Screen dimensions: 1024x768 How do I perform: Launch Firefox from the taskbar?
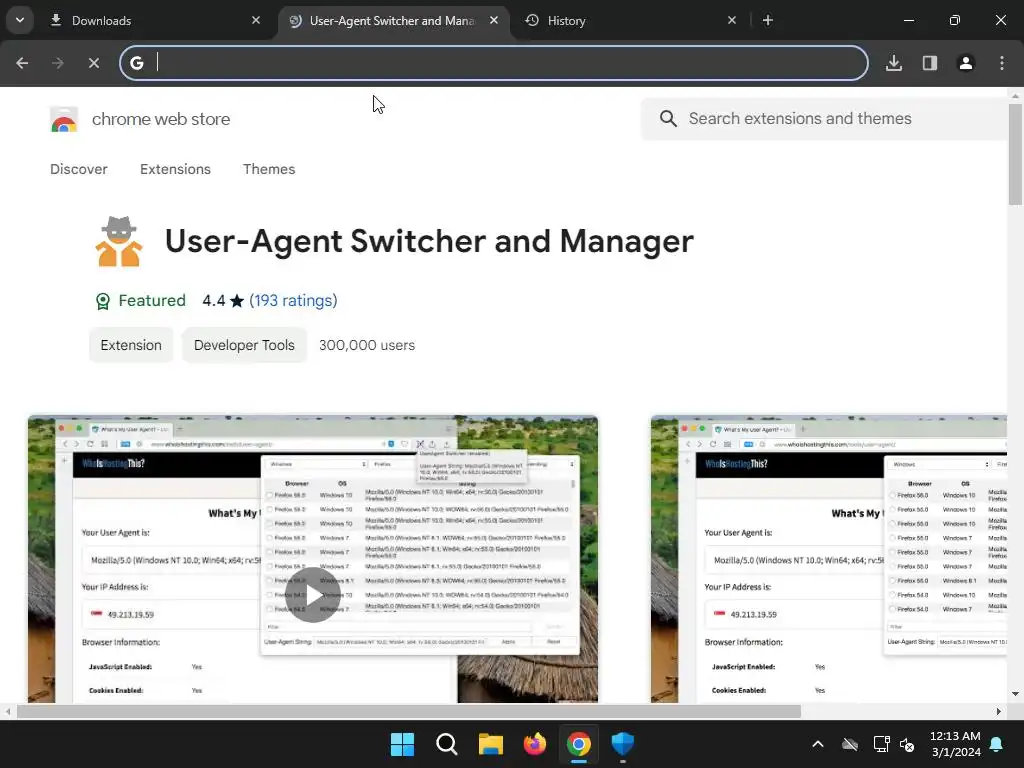(x=535, y=744)
